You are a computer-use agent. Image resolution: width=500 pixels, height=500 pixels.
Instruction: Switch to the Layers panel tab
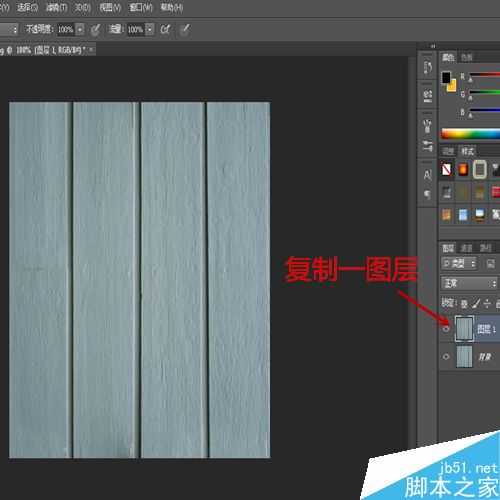[448, 248]
